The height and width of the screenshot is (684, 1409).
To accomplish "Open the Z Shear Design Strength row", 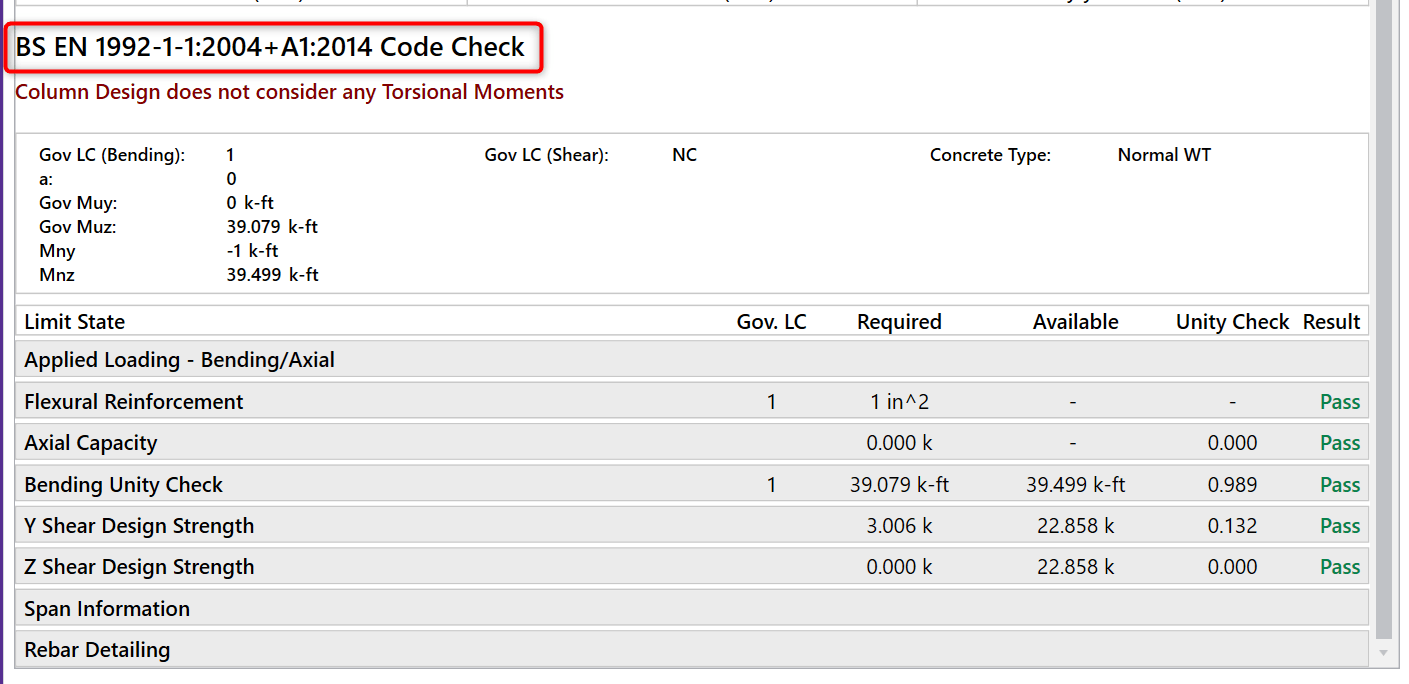I will pos(139,567).
